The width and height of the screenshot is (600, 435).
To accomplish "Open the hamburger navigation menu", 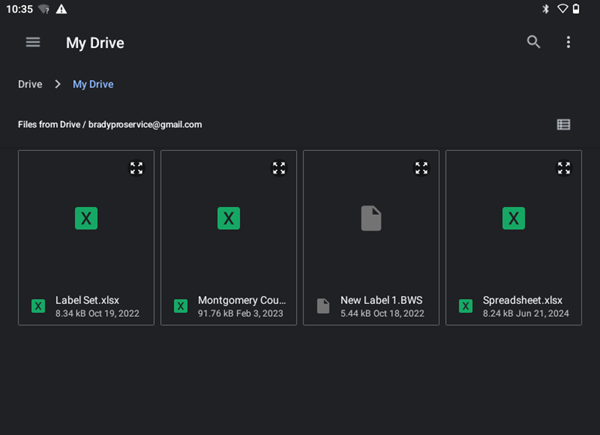I will click(x=33, y=42).
